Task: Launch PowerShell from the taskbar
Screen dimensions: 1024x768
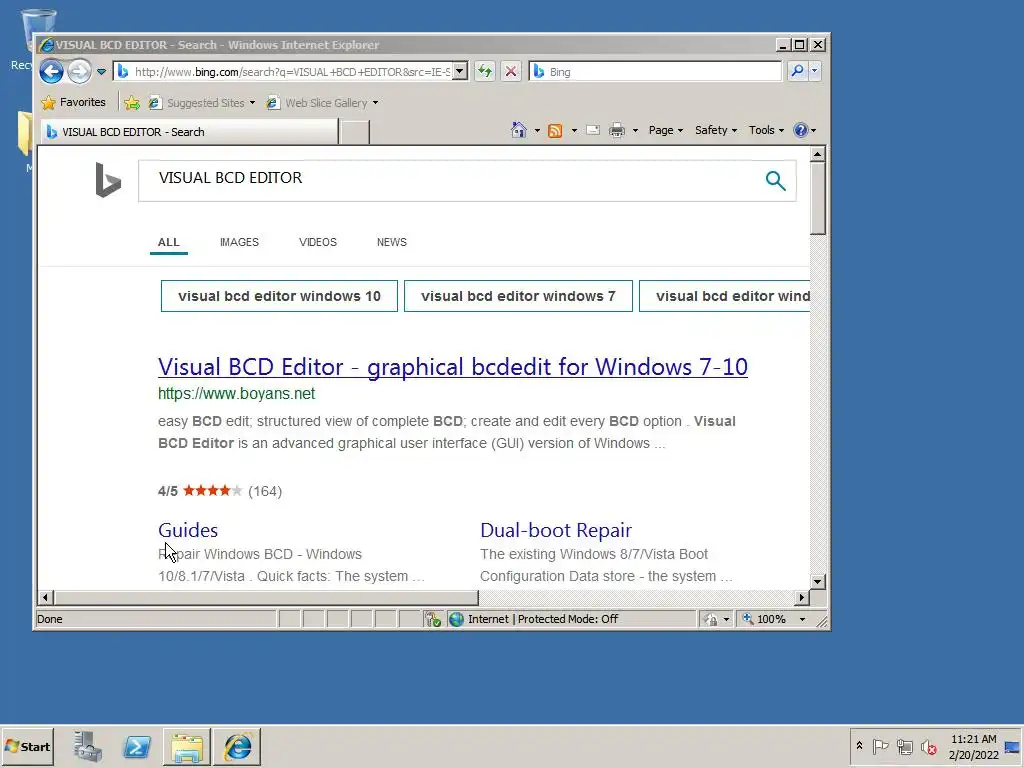Action: (137, 746)
